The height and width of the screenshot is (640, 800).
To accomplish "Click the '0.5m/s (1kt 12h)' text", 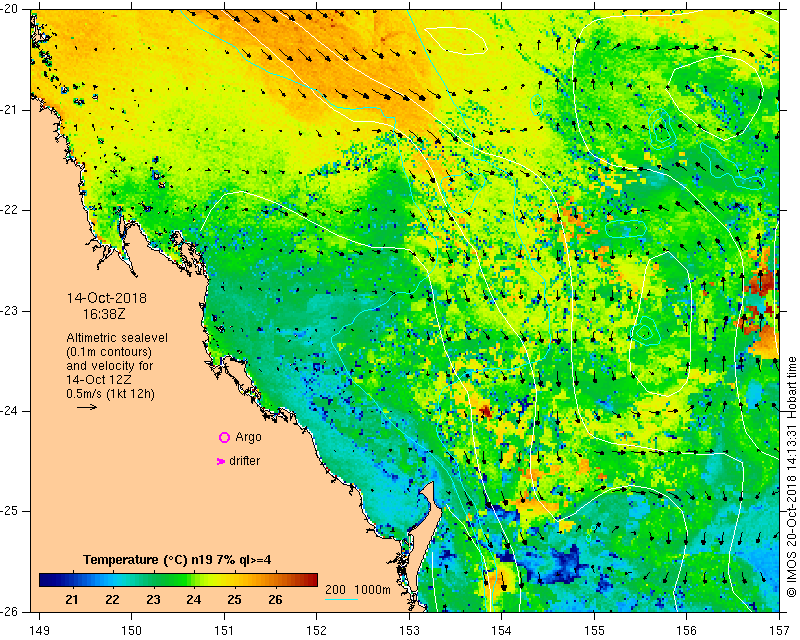I will pos(110,394).
